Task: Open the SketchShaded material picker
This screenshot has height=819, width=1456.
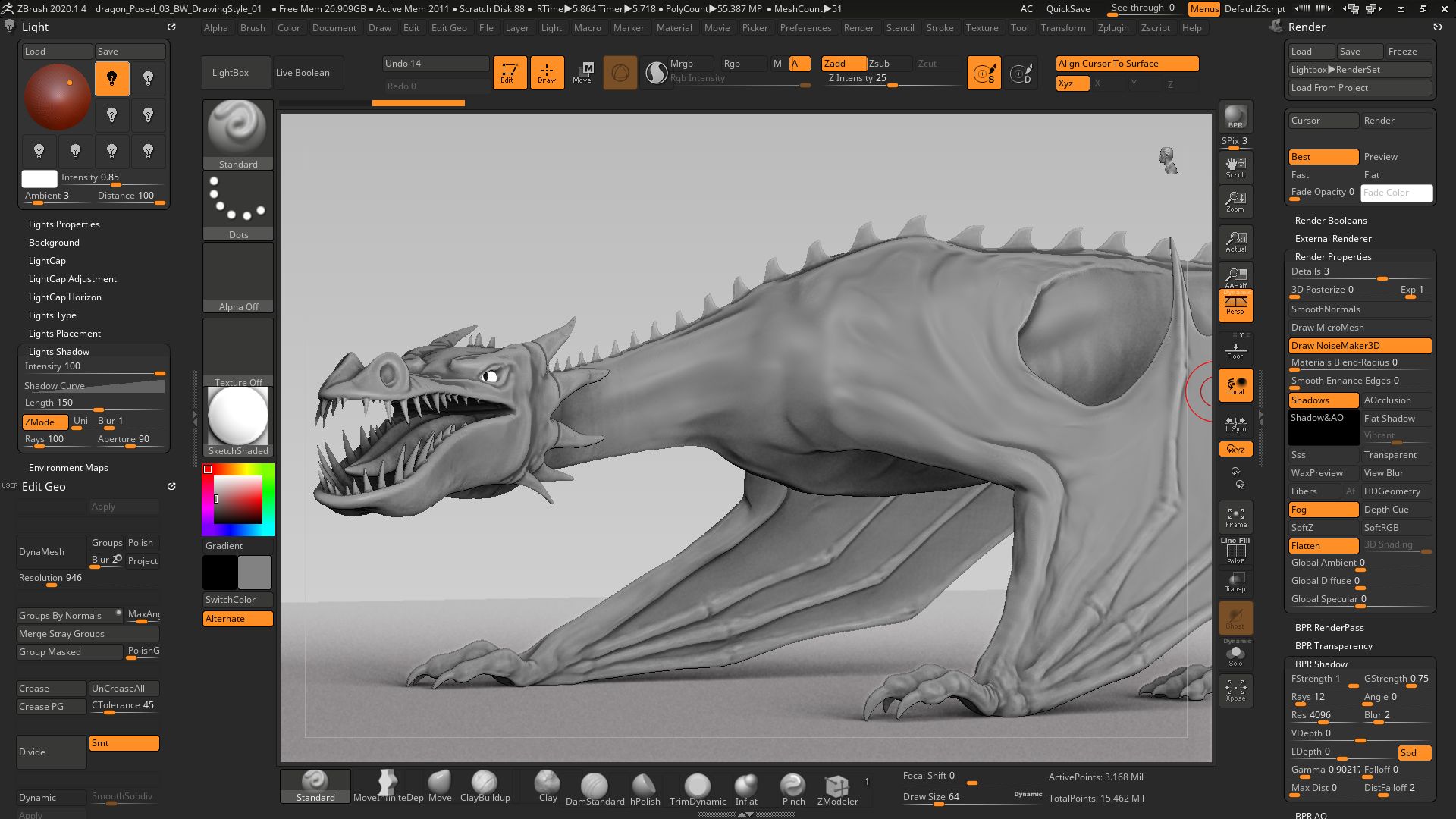Action: coord(237,416)
